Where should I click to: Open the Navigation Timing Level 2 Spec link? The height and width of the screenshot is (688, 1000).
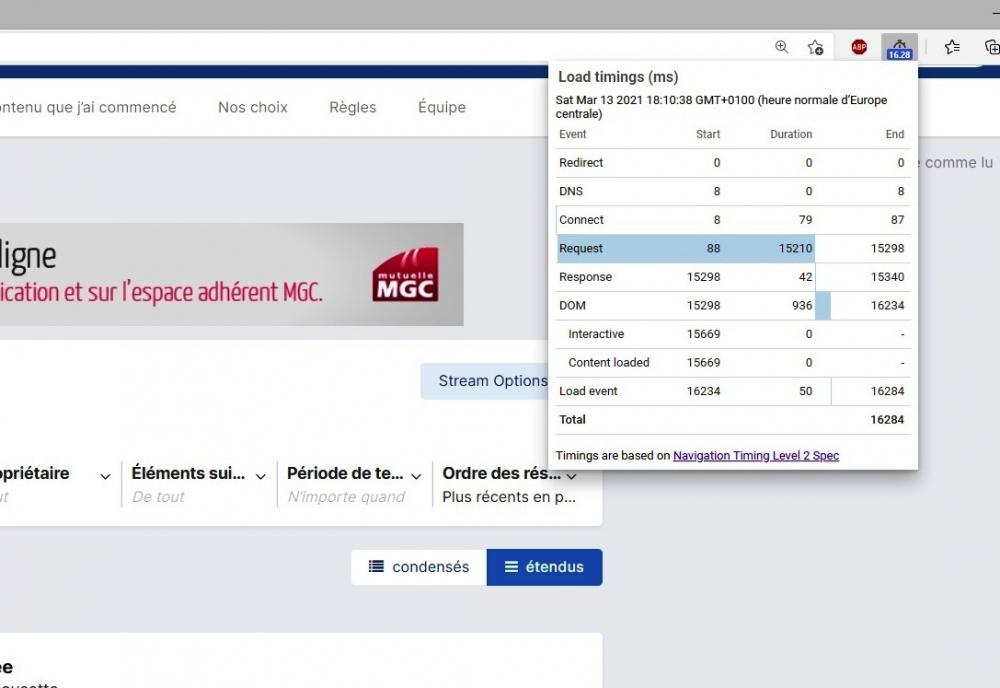coord(756,456)
